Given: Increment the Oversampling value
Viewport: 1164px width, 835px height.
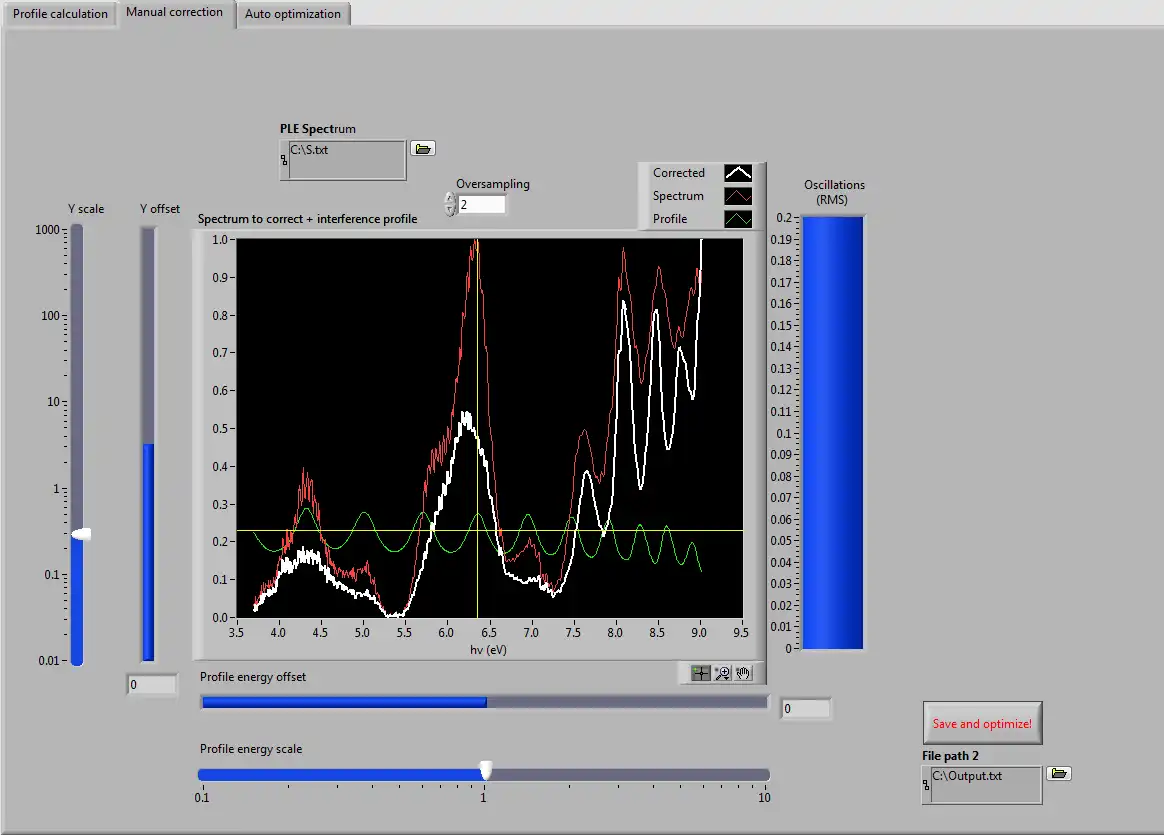Looking at the screenshot, I should tap(450, 198).
